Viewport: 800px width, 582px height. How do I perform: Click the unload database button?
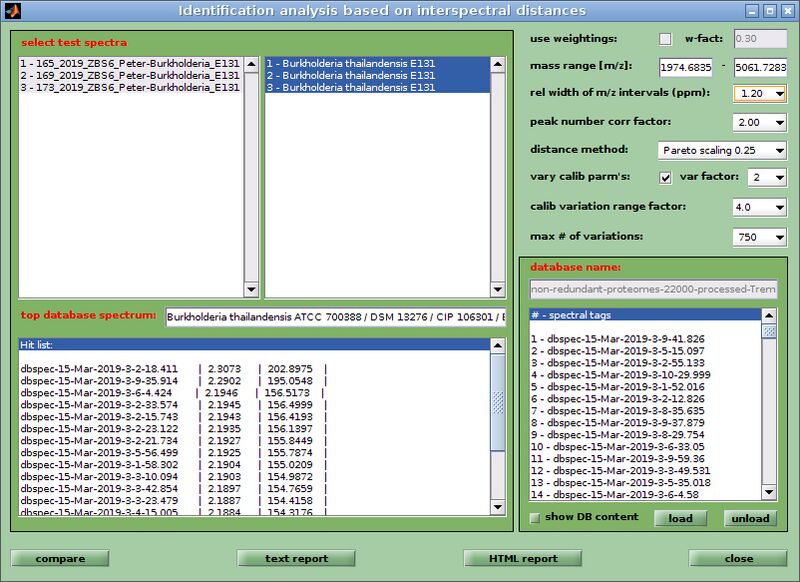click(749, 518)
